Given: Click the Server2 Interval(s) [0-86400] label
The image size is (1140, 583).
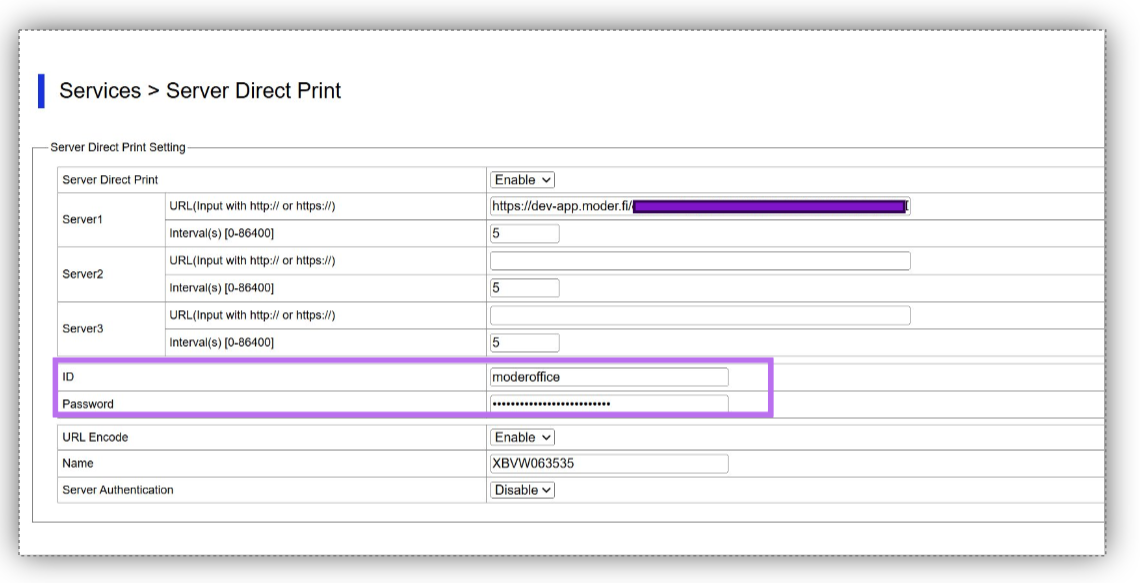Looking at the screenshot, I should pos(222,288).
